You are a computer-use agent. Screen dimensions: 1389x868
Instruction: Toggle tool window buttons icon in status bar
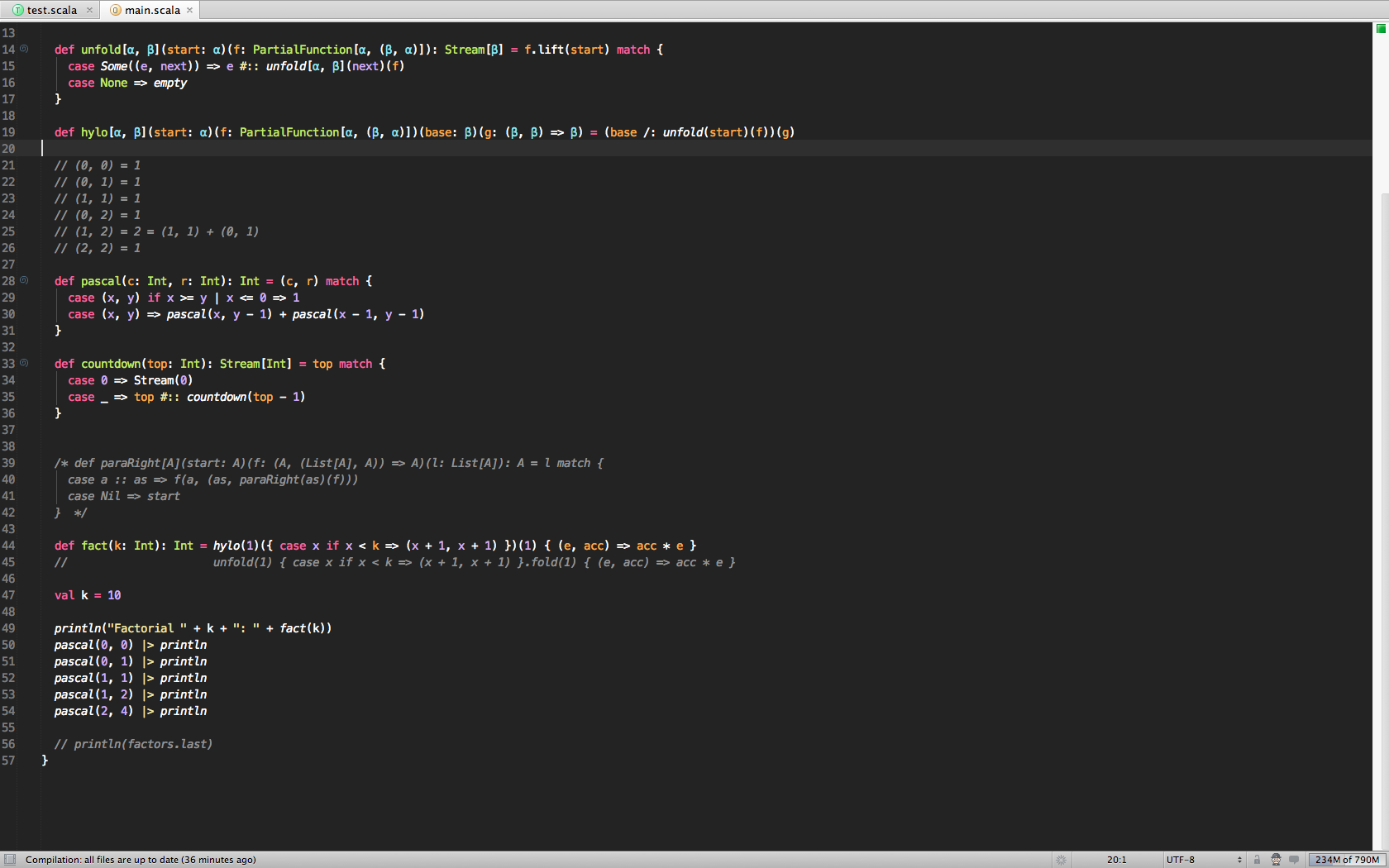10,859
